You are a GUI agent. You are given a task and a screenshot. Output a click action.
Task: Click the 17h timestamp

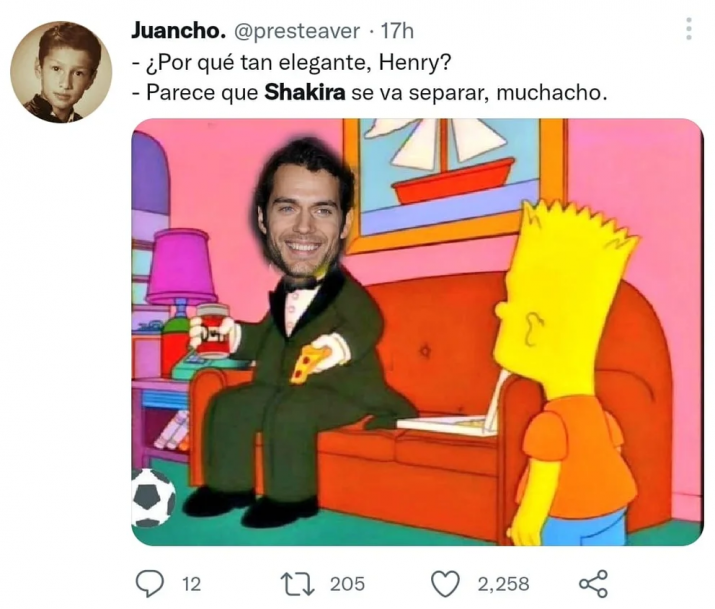coord(397,31)
